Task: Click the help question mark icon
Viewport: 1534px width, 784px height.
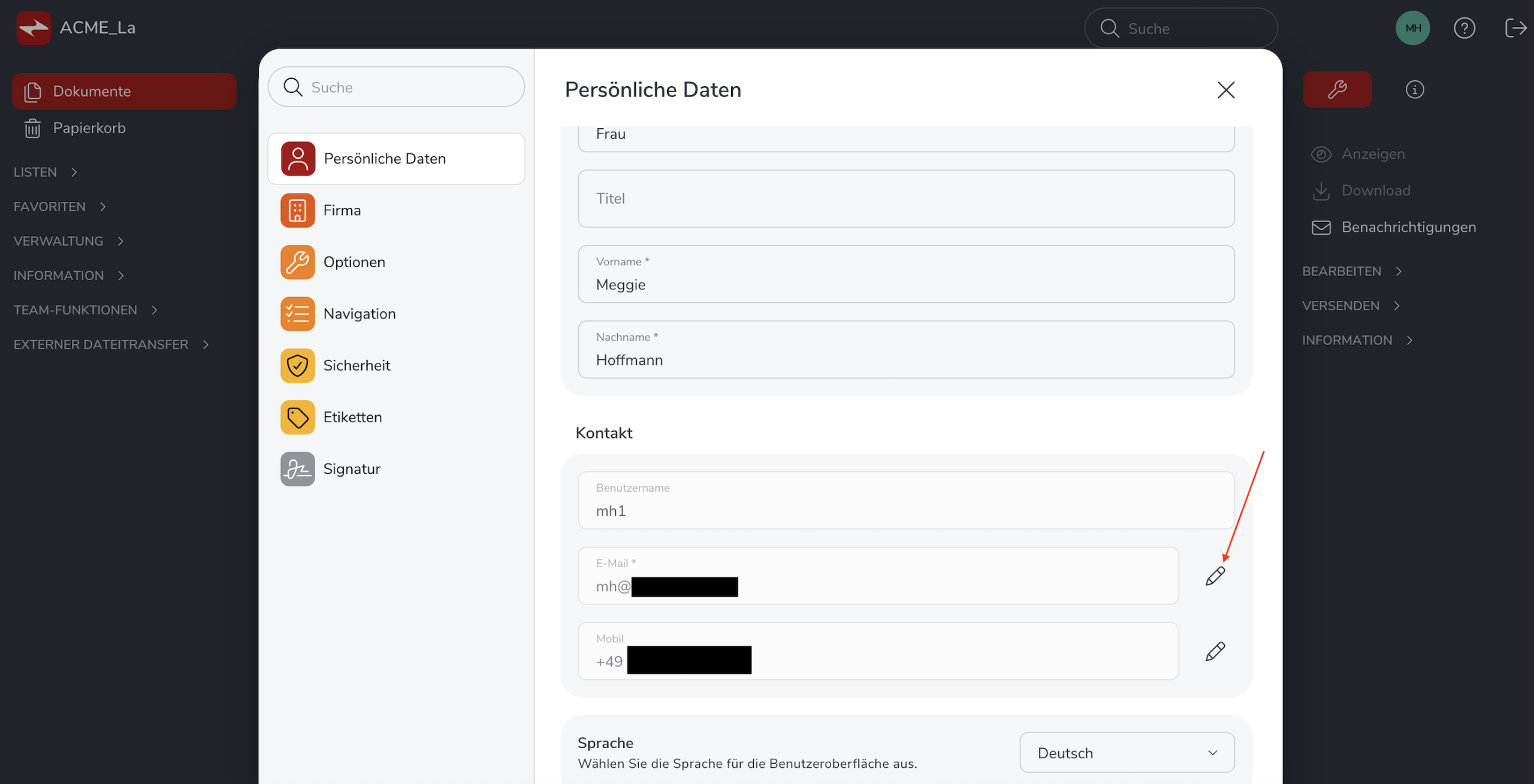Action: (1464, 28)
